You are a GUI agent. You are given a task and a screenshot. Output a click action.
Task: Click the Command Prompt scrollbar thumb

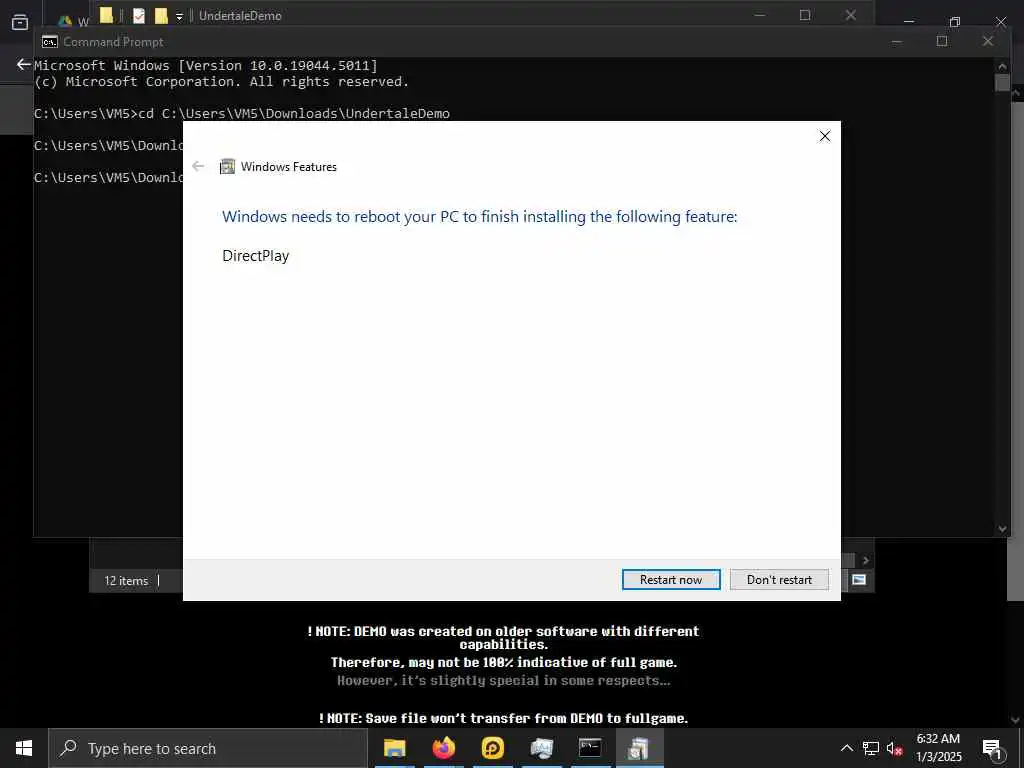pyautogui.click(x=1002, y=82)
